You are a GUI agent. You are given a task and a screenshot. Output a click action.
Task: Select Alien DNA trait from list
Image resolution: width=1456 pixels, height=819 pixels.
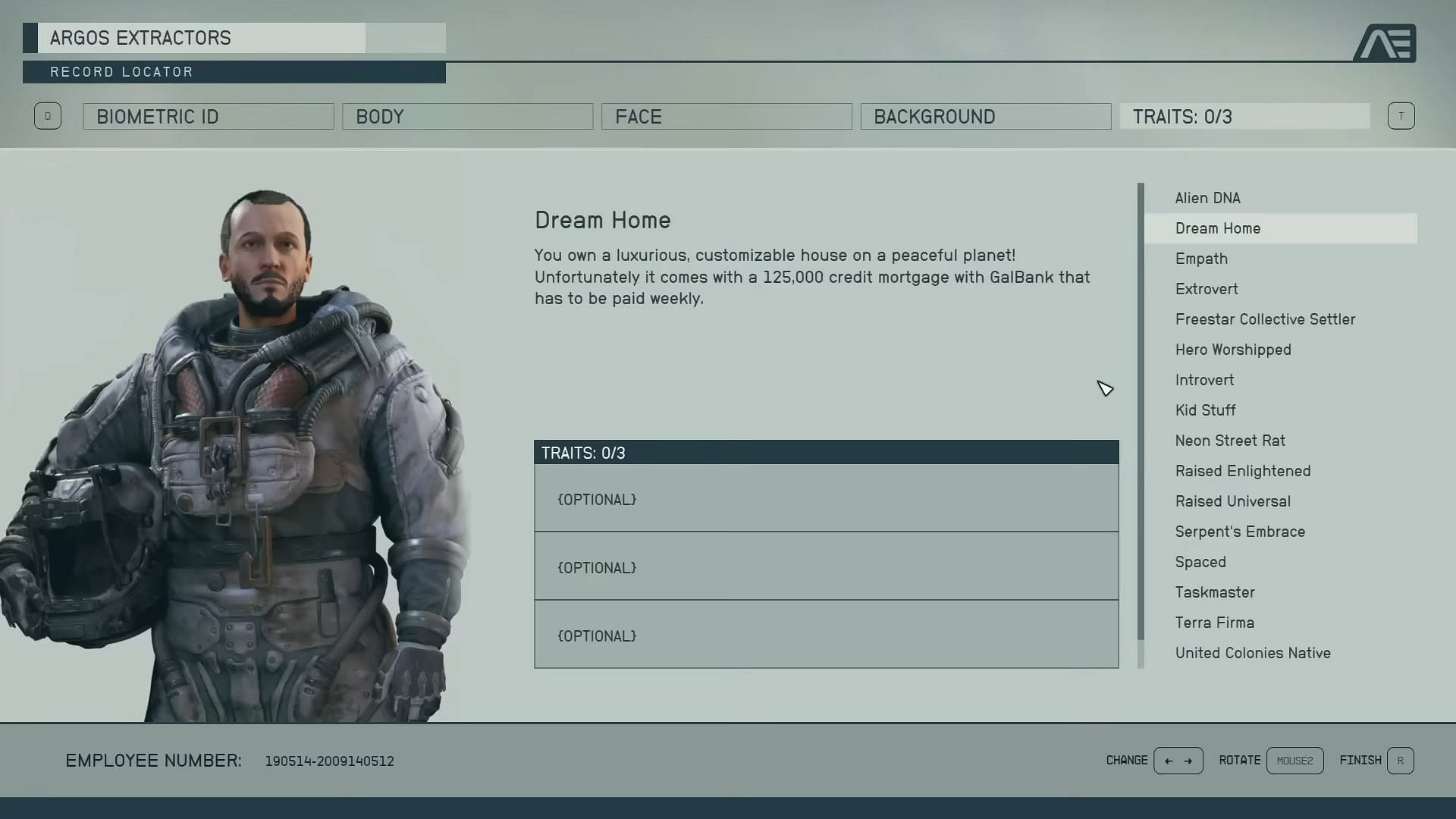point(1208,197)
